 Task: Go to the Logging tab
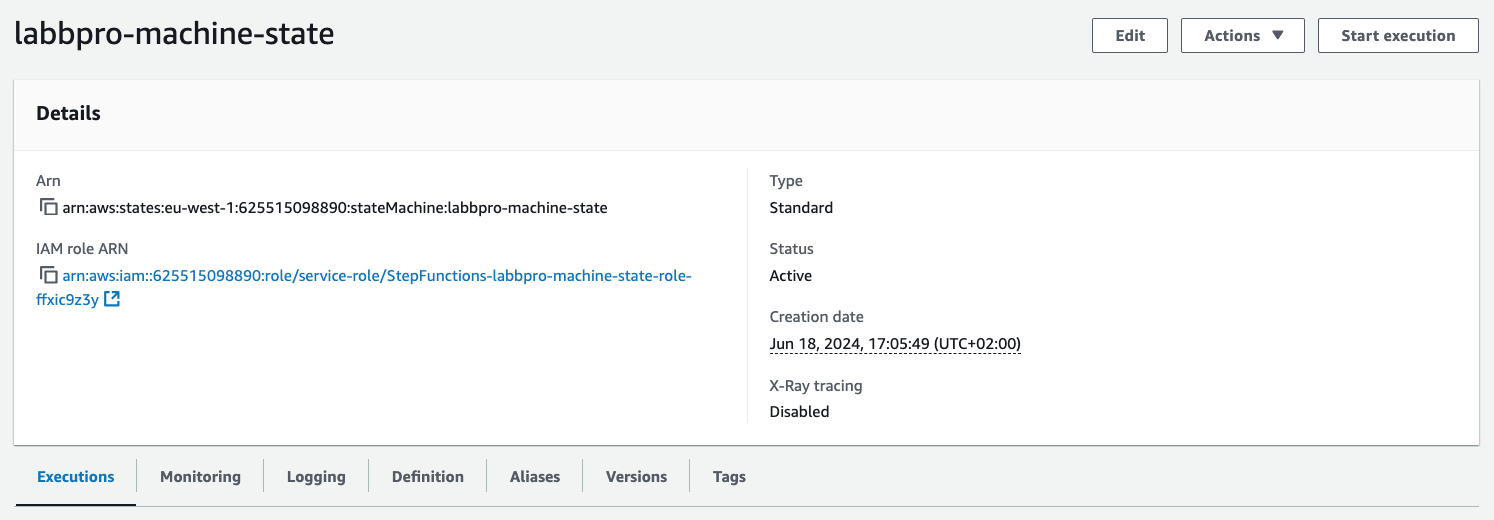tap(316, 476)
